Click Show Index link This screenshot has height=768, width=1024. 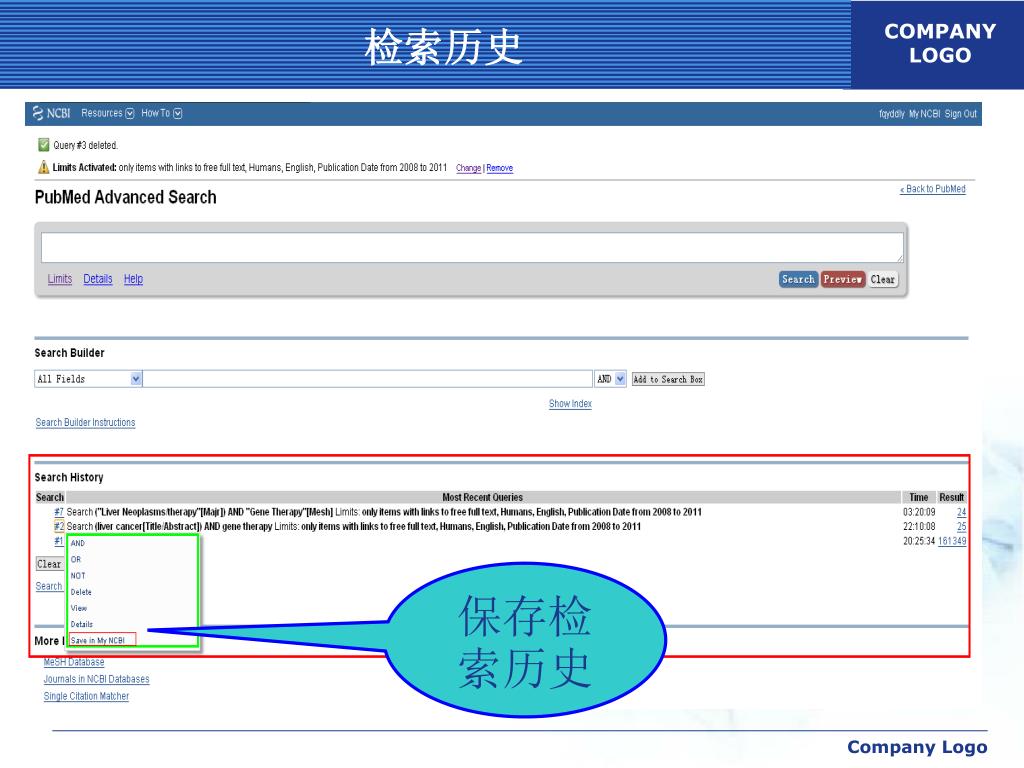coord(570,404)
